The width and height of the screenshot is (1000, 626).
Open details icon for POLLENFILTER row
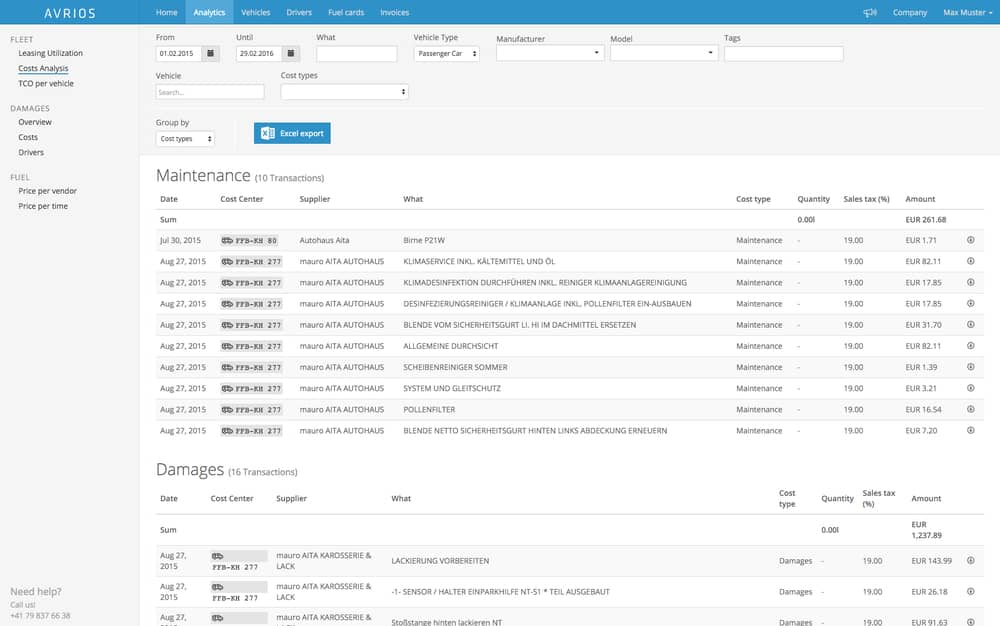971,409
